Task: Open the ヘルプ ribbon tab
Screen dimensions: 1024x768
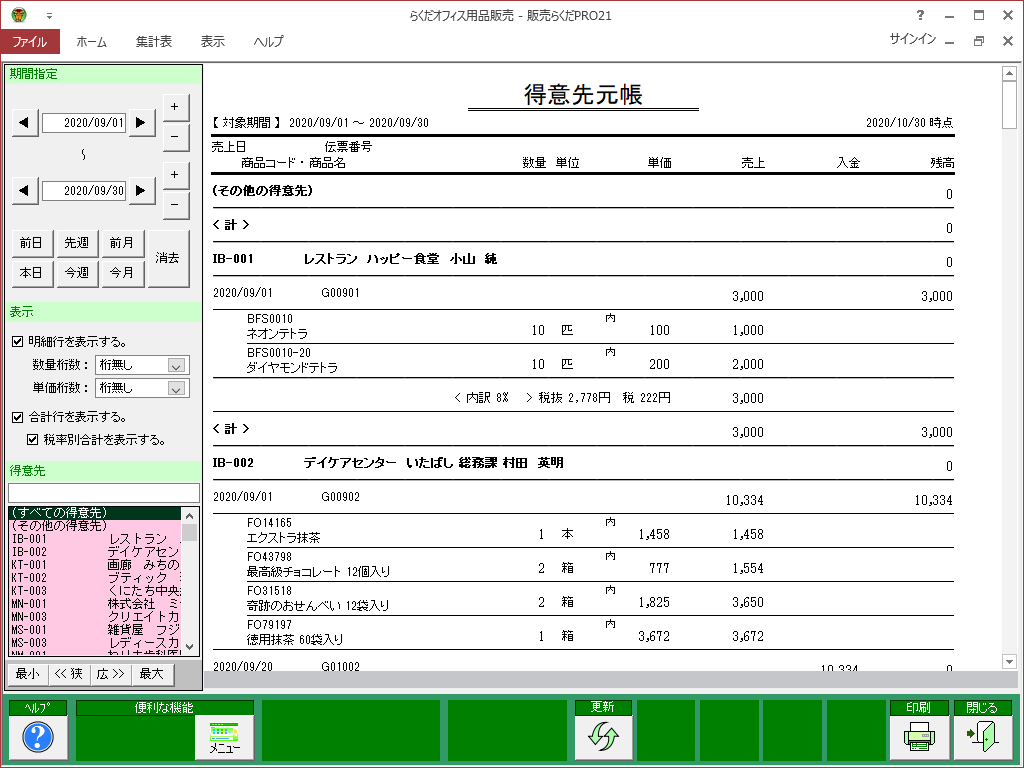Action: [x=268, y=41]
